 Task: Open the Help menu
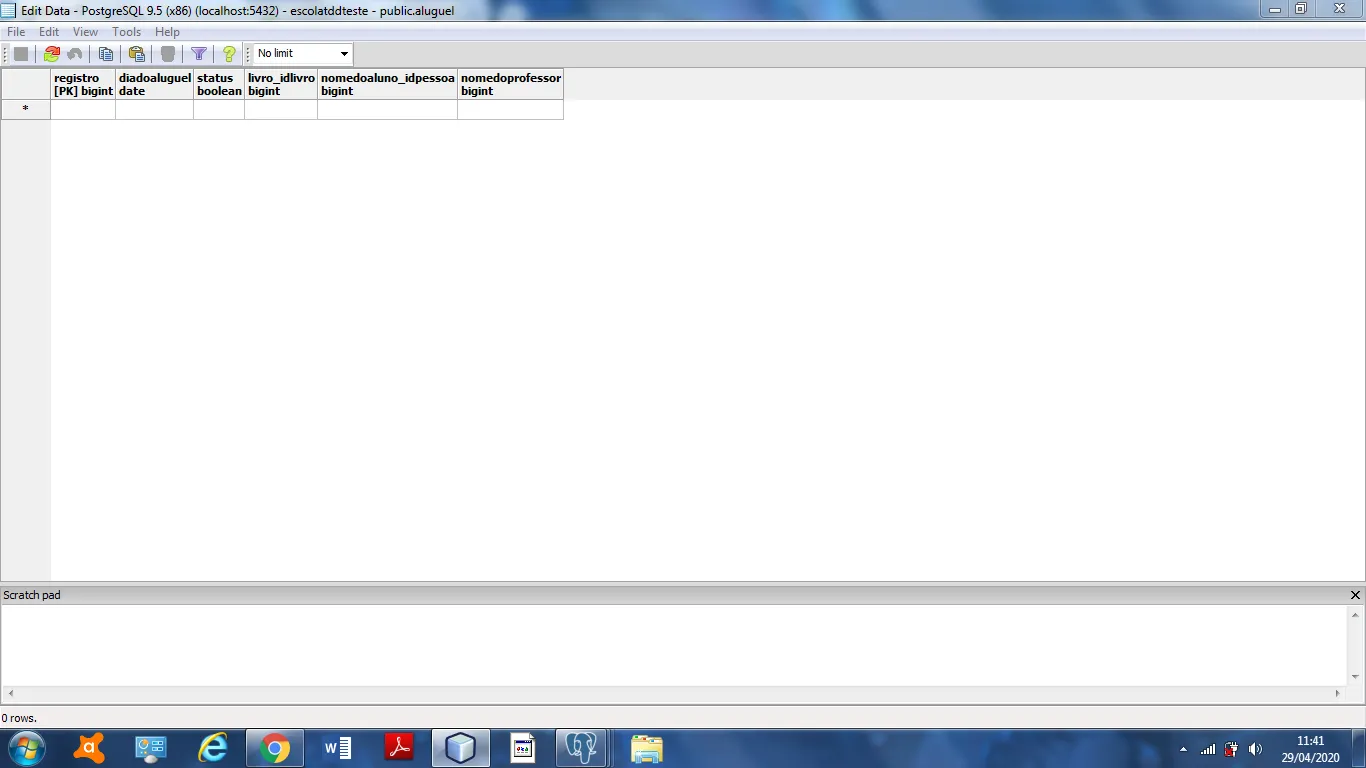(167, 32)
